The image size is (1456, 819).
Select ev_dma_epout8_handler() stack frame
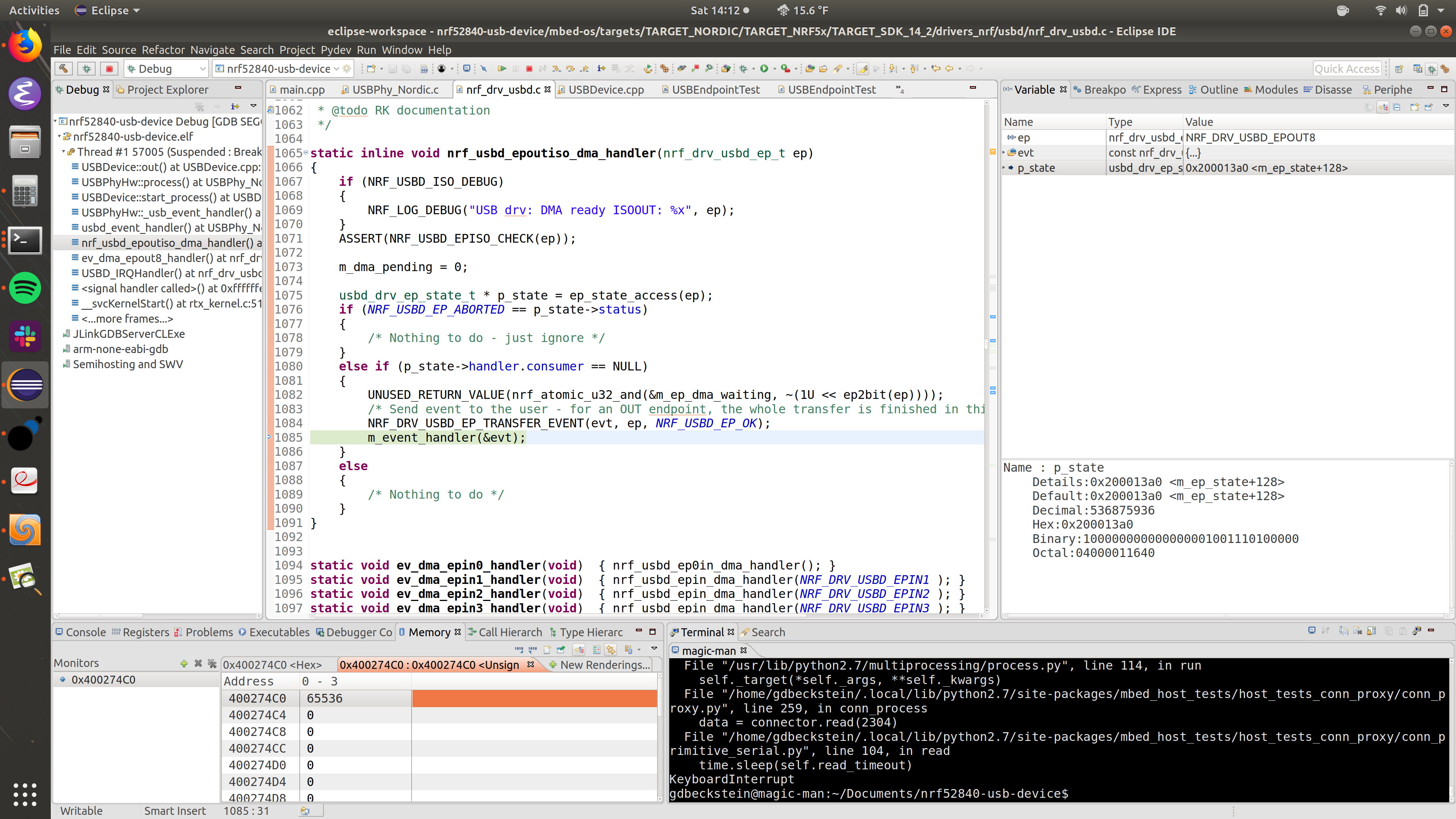(169, 258)
